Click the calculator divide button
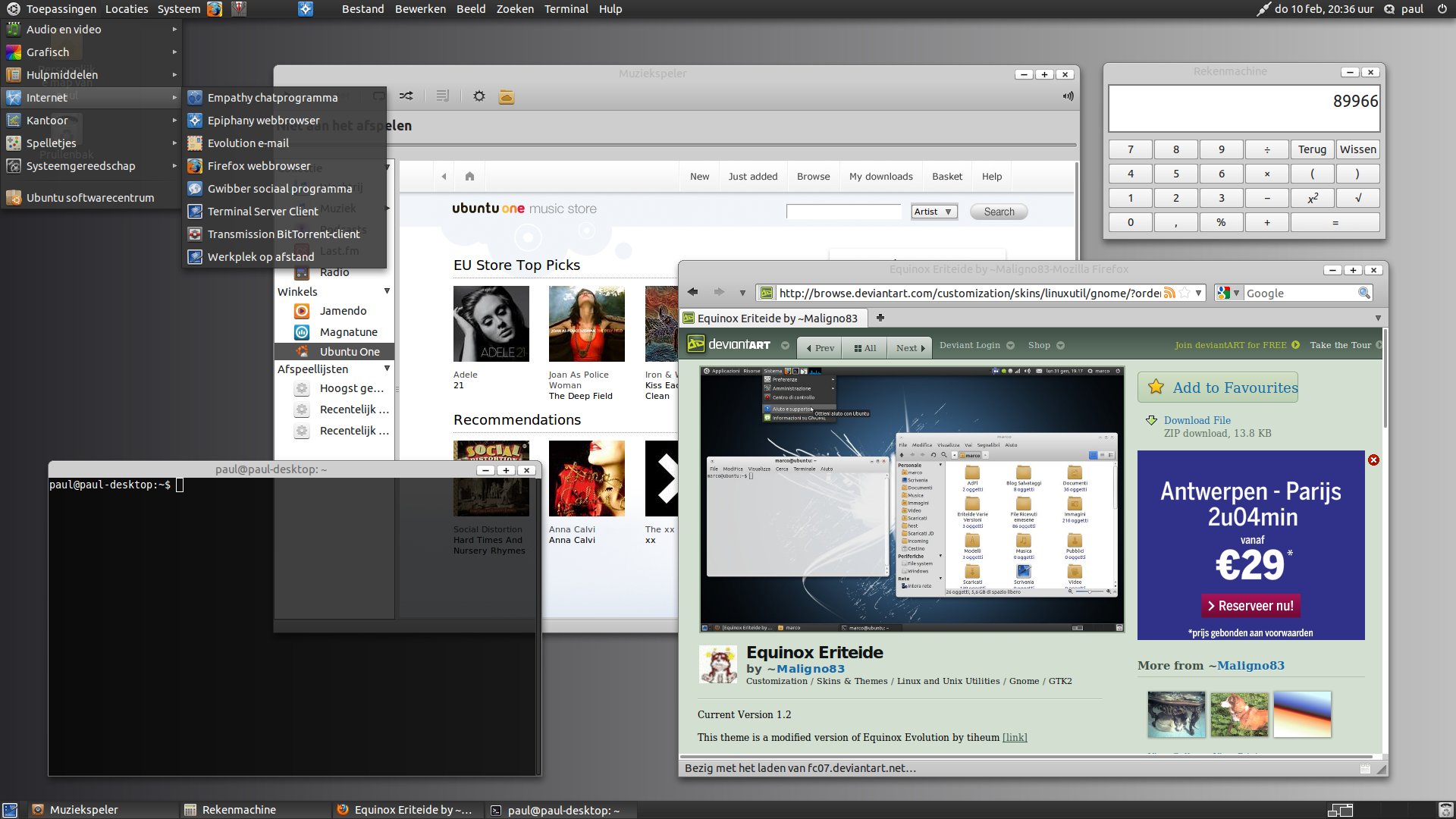Image resolution: width=1456 pixels, height=819 pixels. point(1267,149)
